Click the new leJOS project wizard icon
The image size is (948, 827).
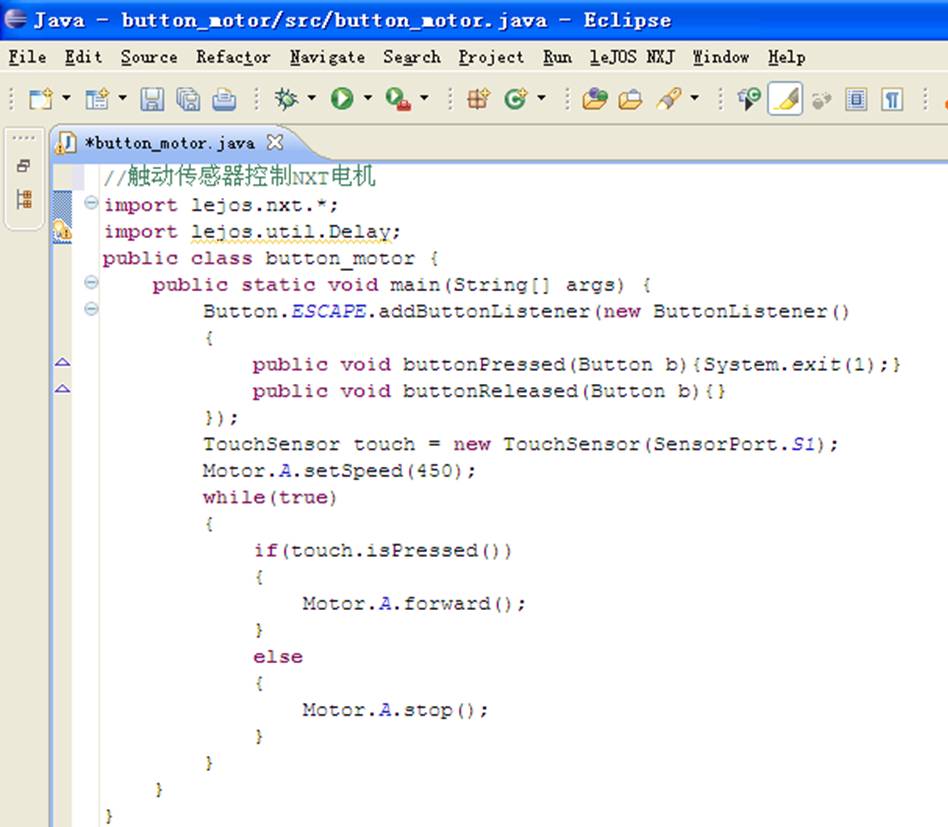[x=97, y=99]
